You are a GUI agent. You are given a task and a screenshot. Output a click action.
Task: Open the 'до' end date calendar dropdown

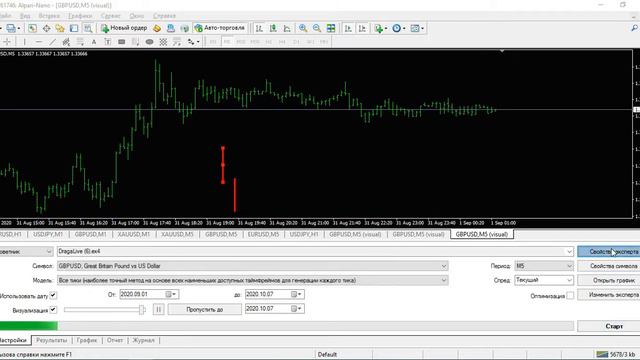[296, 294]
